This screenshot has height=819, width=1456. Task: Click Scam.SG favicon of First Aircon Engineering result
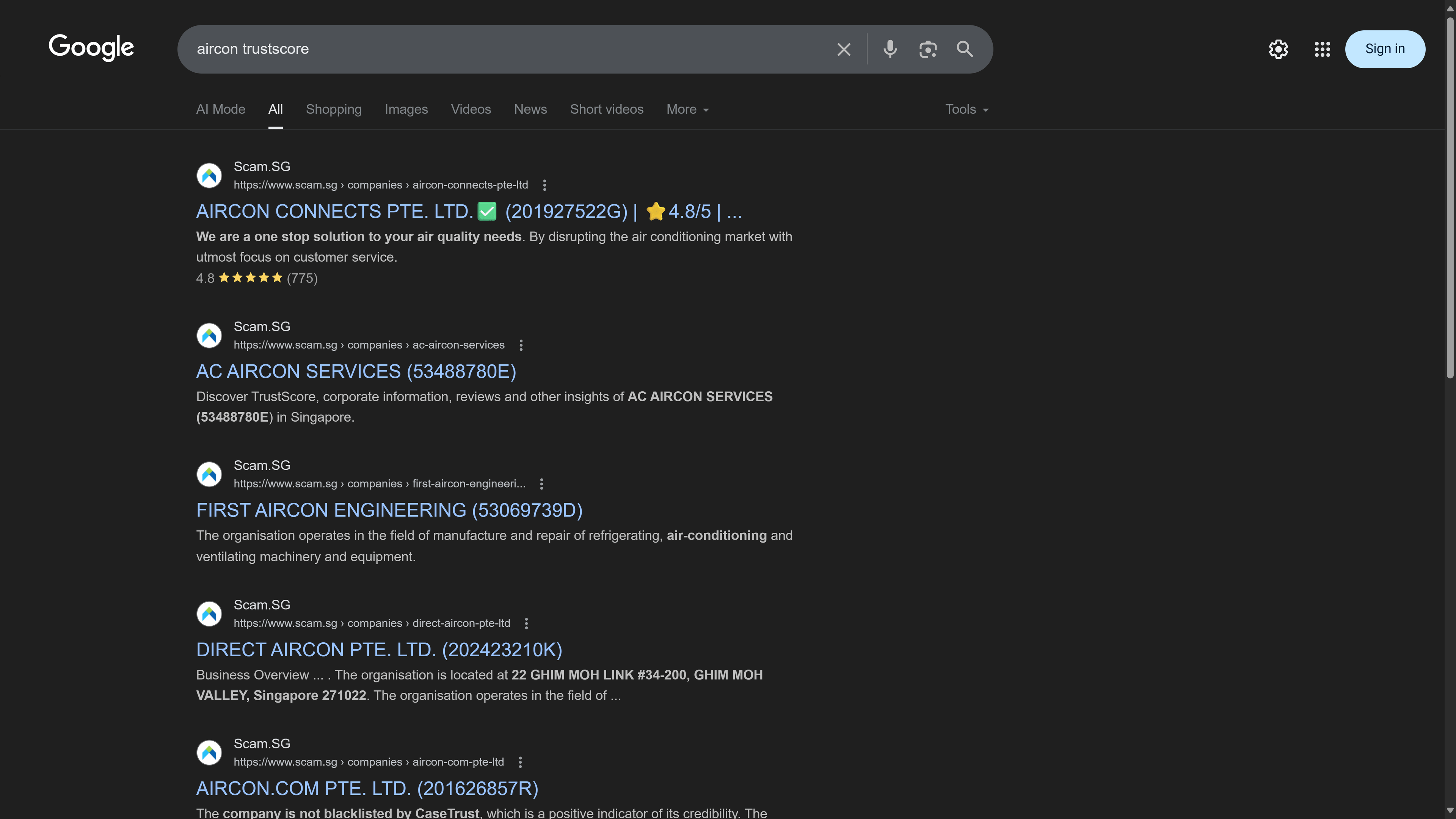[209, 474]
